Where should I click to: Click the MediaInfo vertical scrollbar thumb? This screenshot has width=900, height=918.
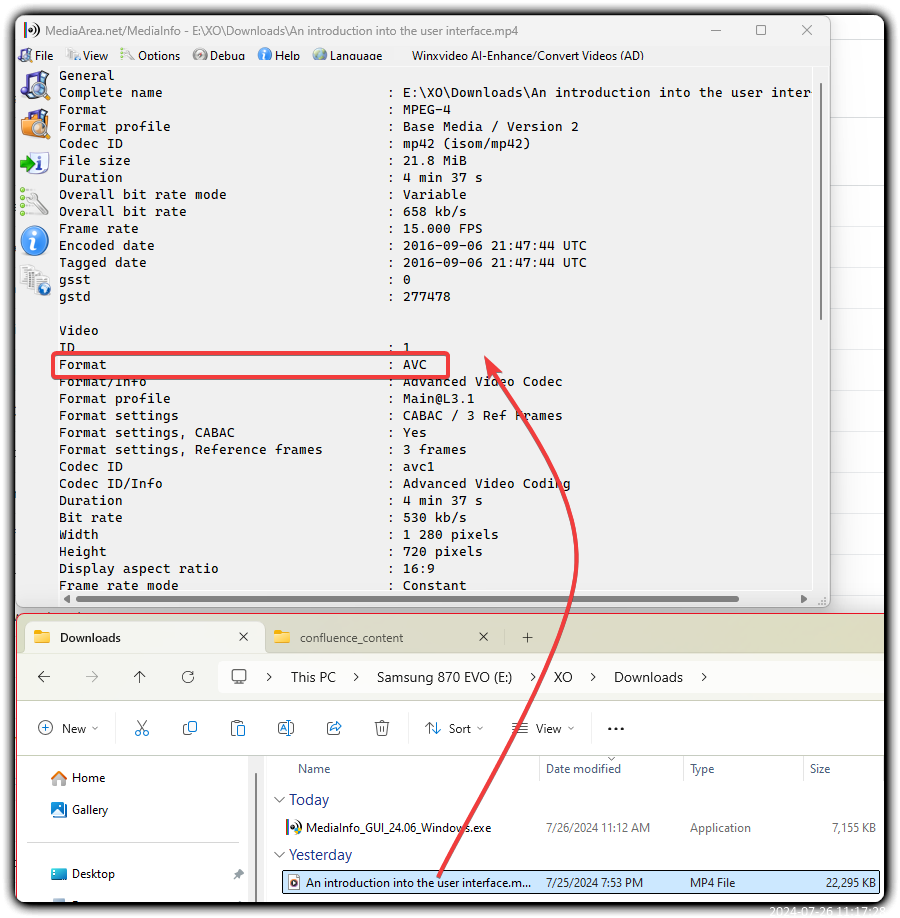[821, 202]
